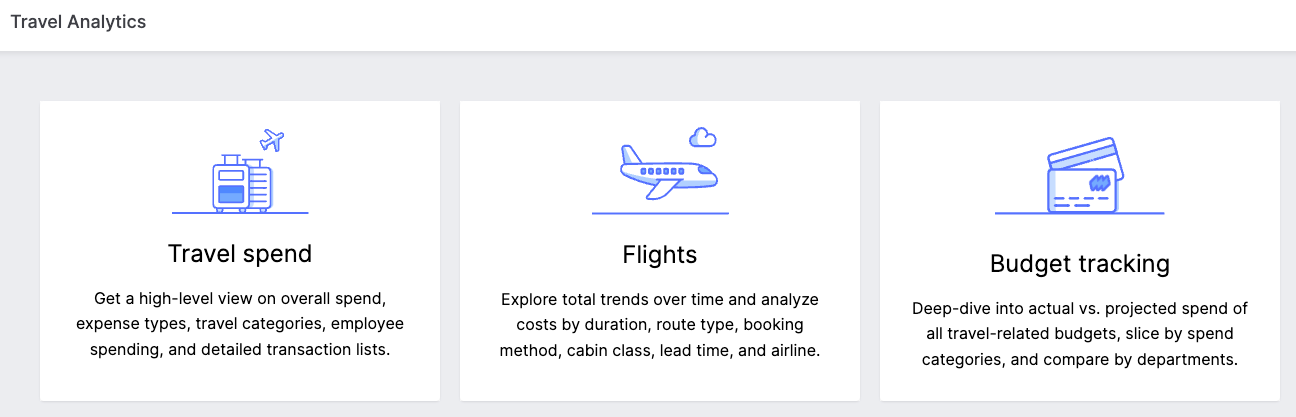Screen dimensions: 1296x417
Task: Click the blue line under luggage icon
Action: point(240,213)
